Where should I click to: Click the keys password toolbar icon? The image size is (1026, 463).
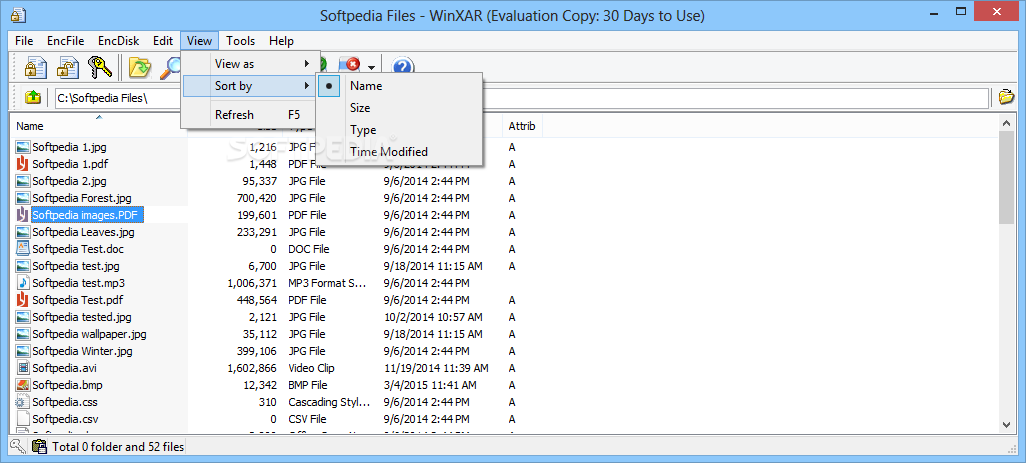(101, 67)
